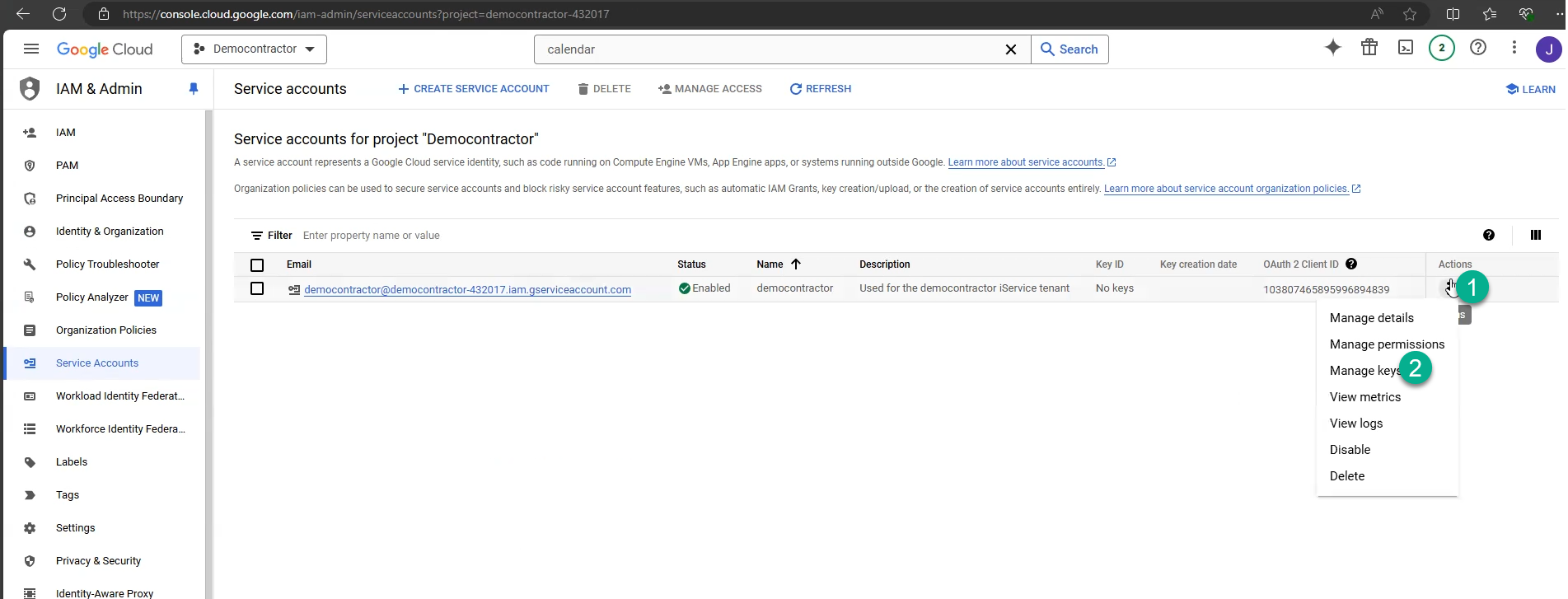Click the Delete toolbar button
This screenshot has height=599, width=1568.
604,89
